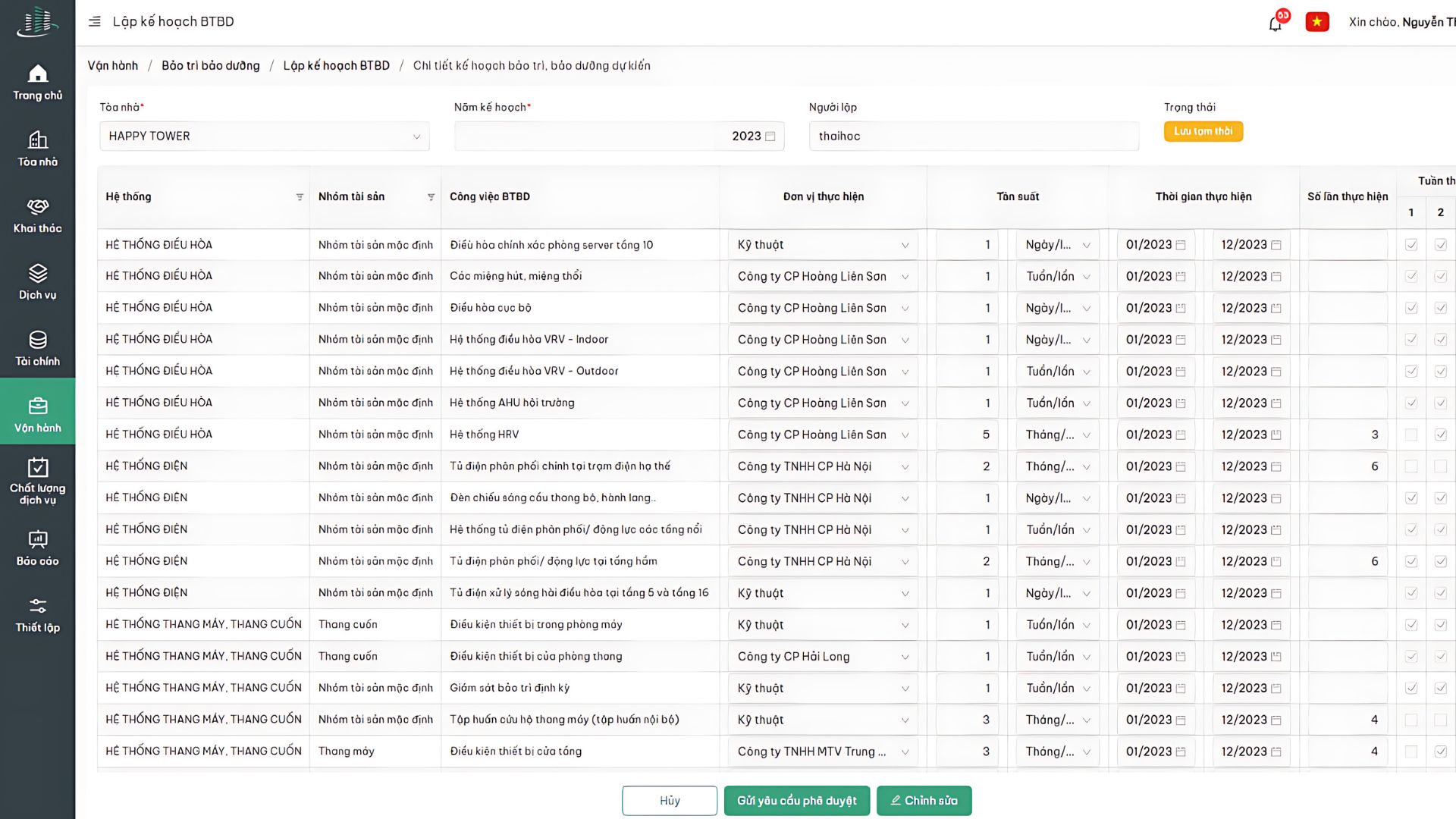The height and width of the screenshot is (819, 1456).
Task: Toggle the hamburger menu icon
Action: pos(95,22)
